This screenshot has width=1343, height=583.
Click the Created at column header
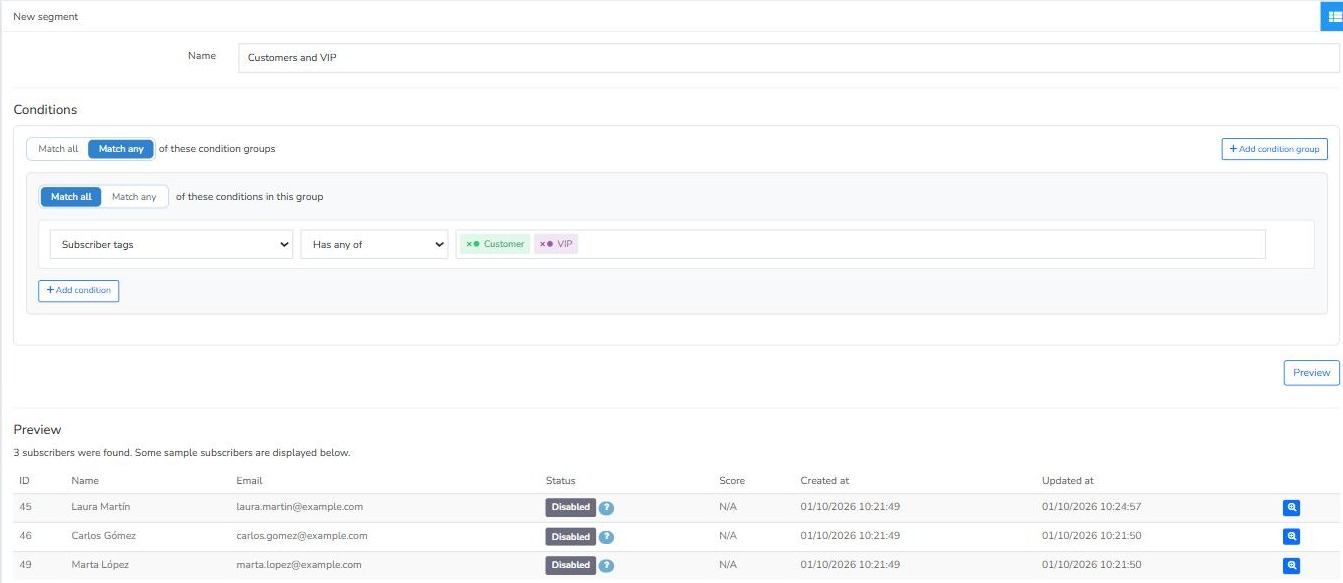[x=825, y=481]
